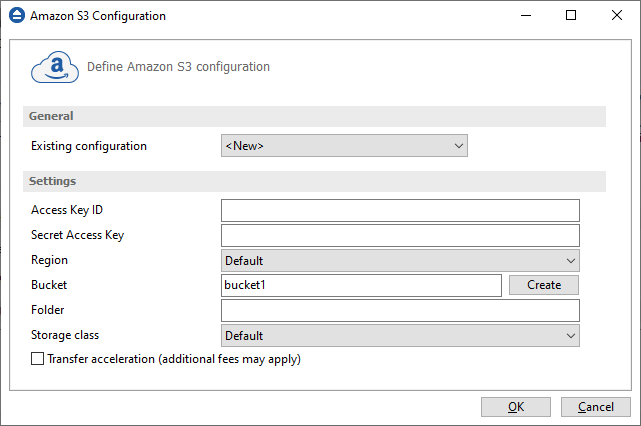641x426 pixels.
Task: Focus the Access Key ID field
Action: (400, 211)
